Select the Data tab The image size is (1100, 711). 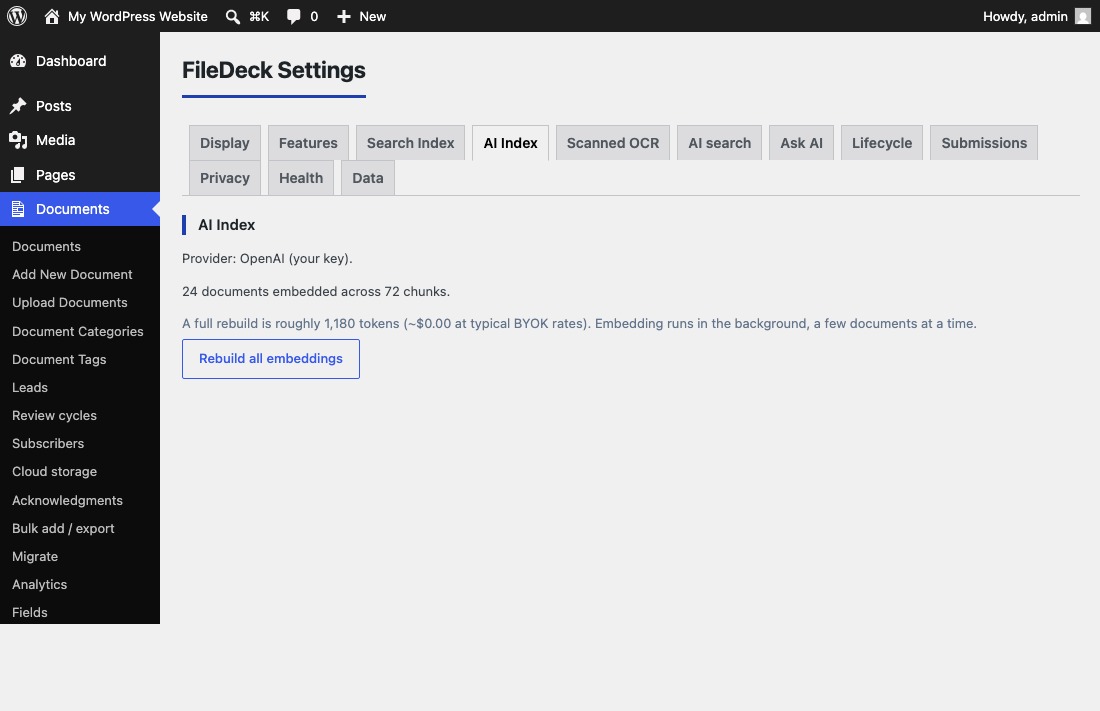tap(368, 178)
